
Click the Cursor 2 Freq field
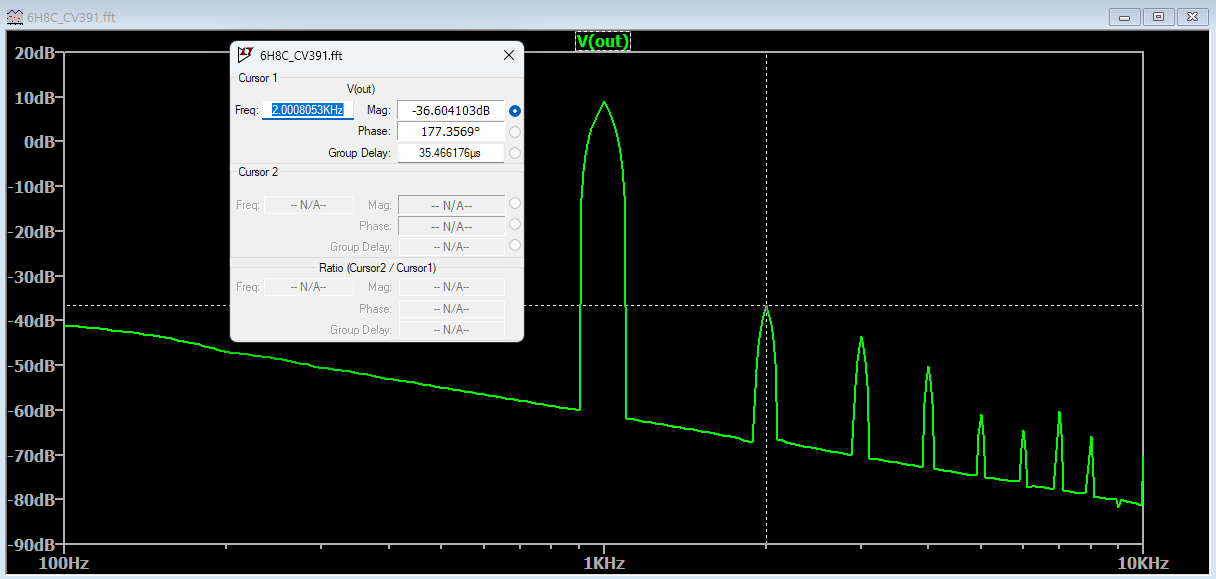click(x=309, y=204)
